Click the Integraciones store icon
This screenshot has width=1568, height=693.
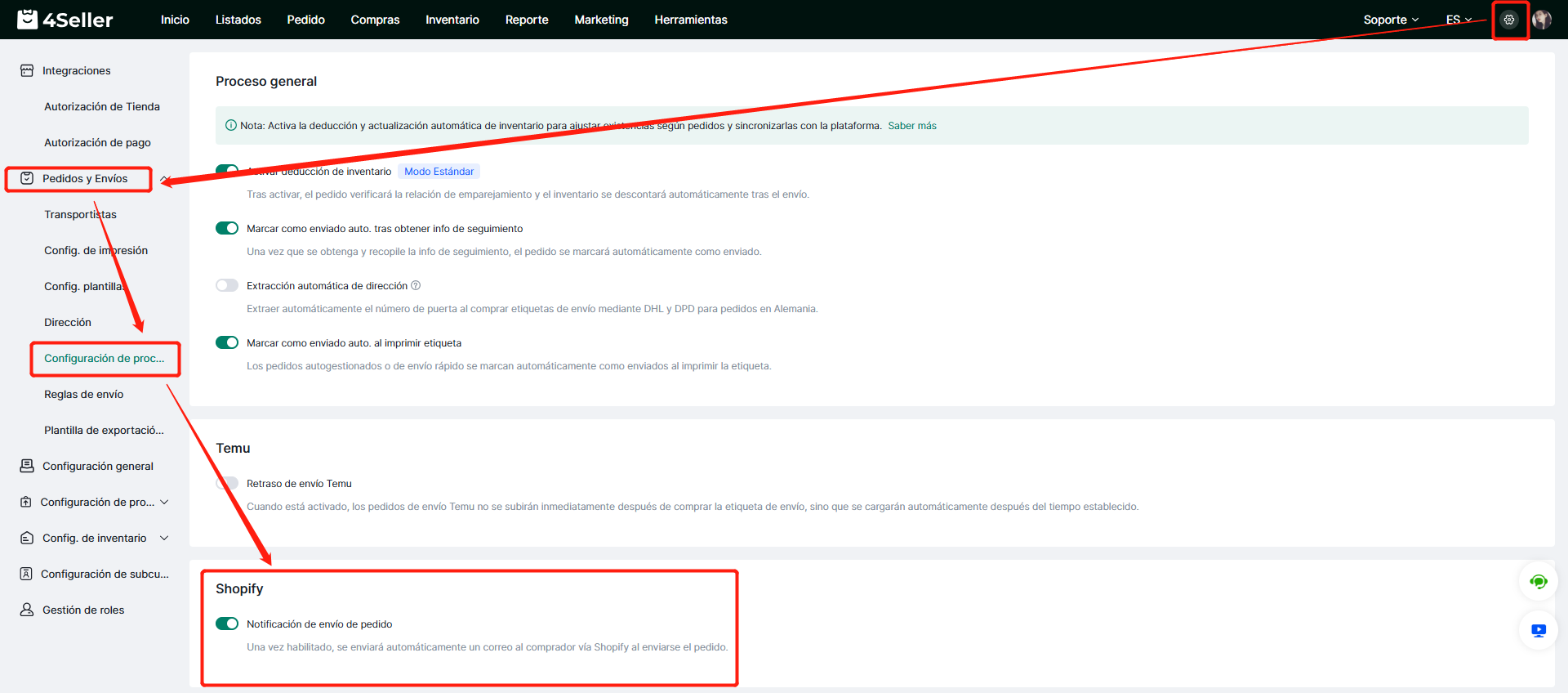tap(27, 71)
